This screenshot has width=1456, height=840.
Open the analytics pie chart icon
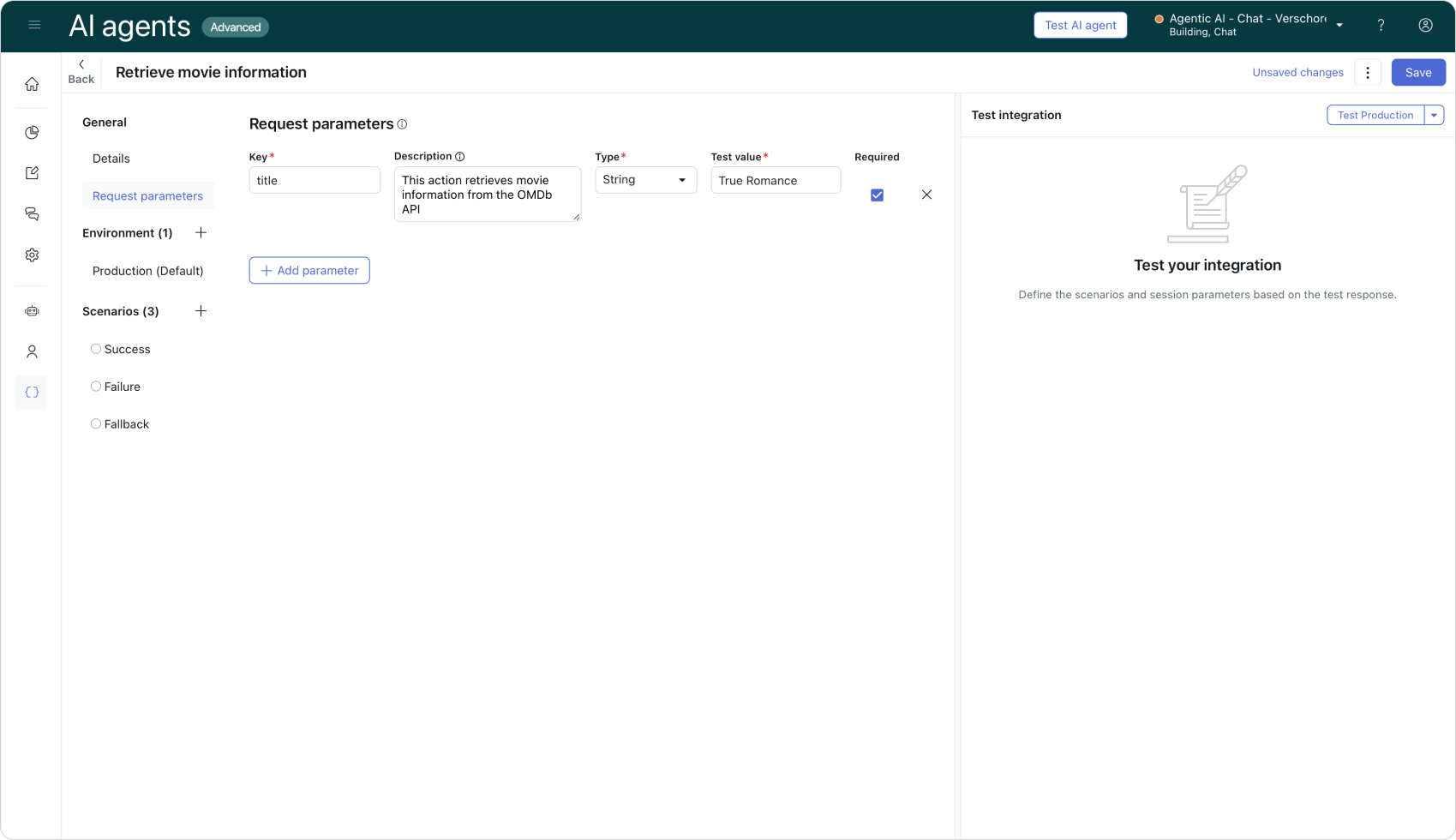[x=32, y=132]
